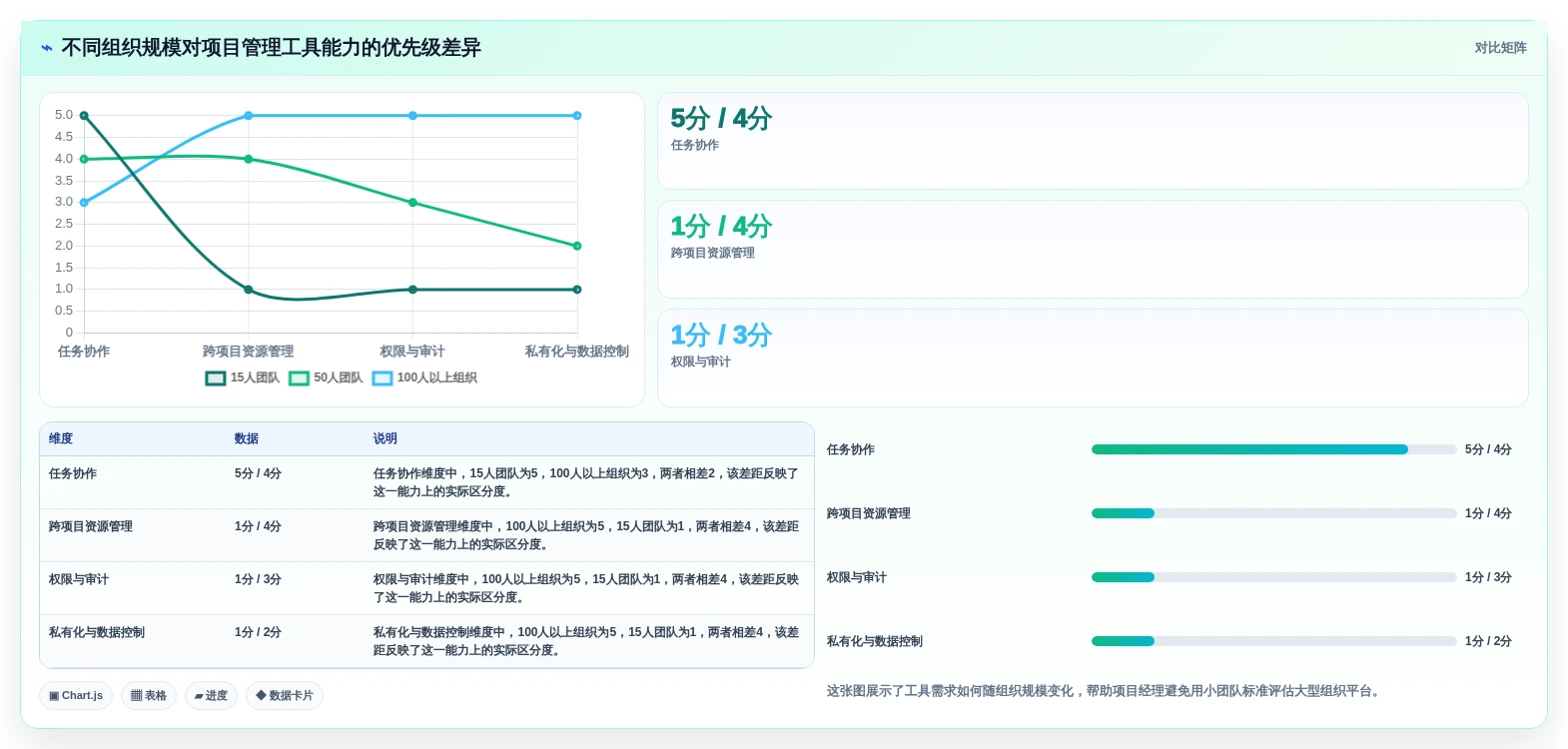
Task: Click the 跨项目资源管理 progress bar
Action: [1273, 513]
